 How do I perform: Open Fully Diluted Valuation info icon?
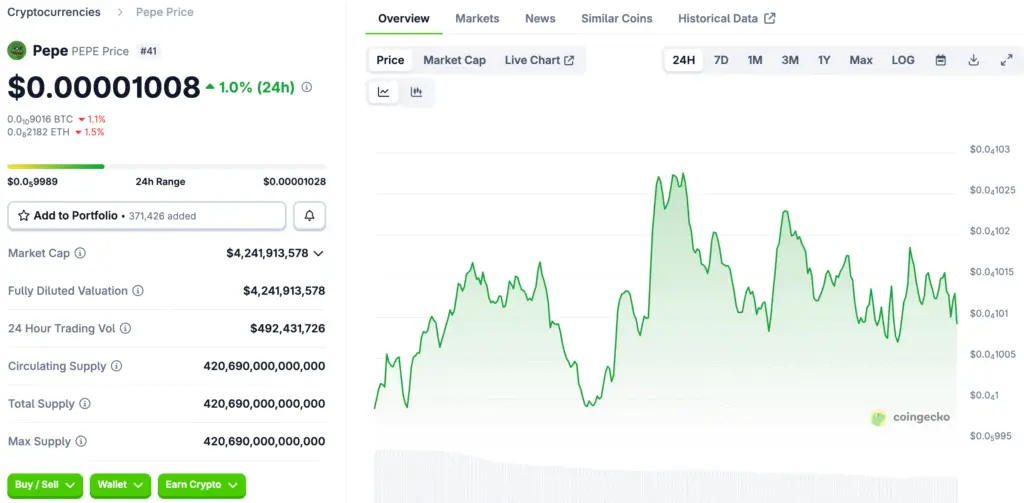coord(138,291)
